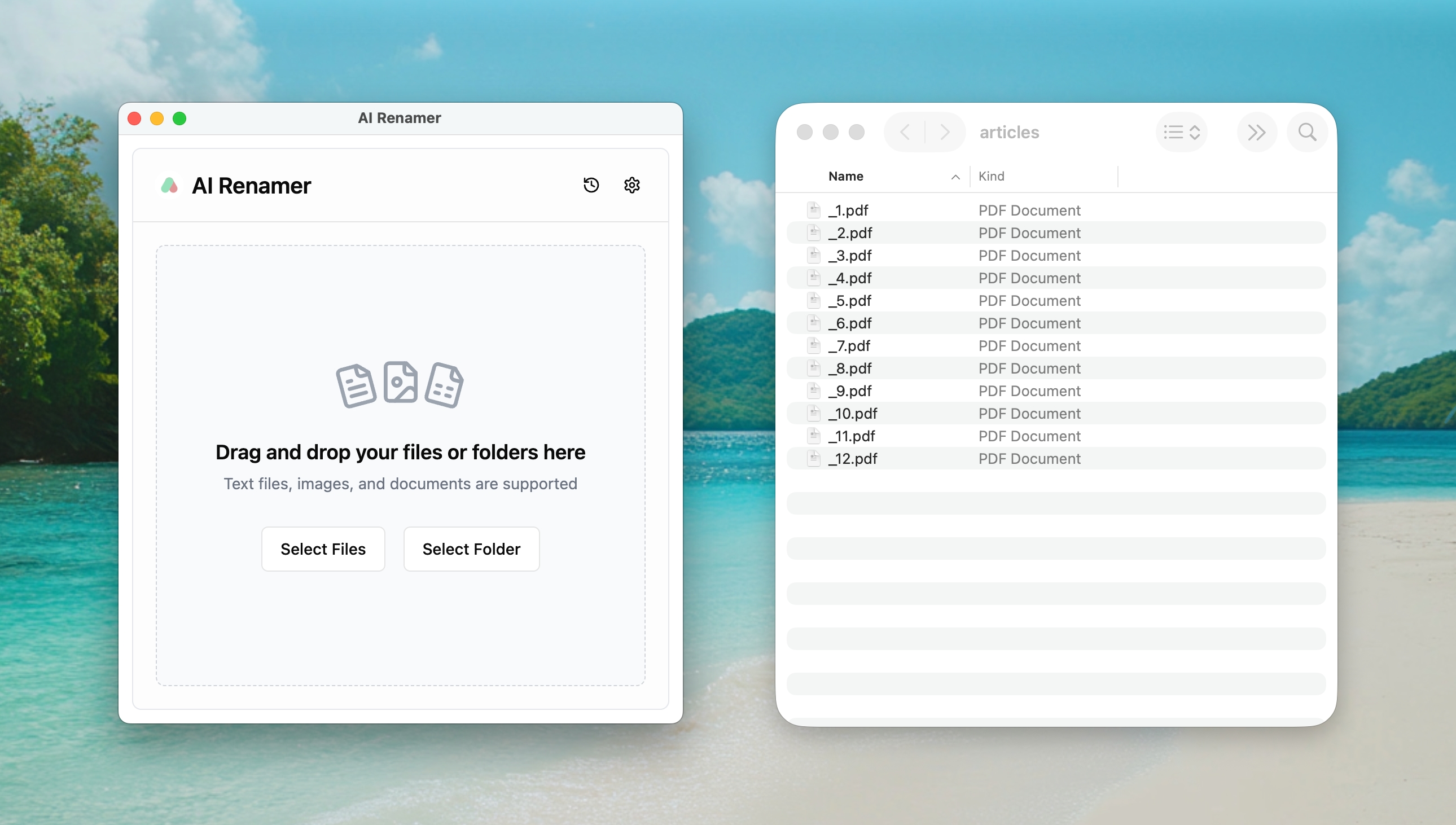
Task: Toggle sort order on the Name column
Action: point(845,176)
